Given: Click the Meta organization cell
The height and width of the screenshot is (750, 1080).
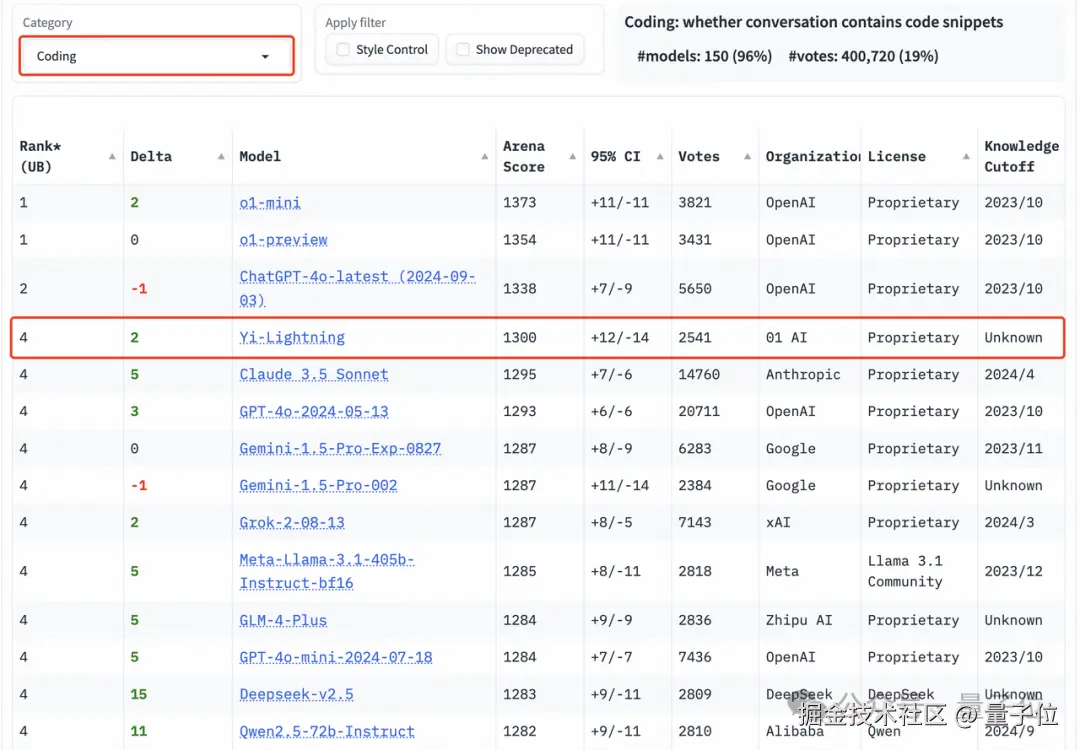Looking at the screenshot, I should 782,572.
